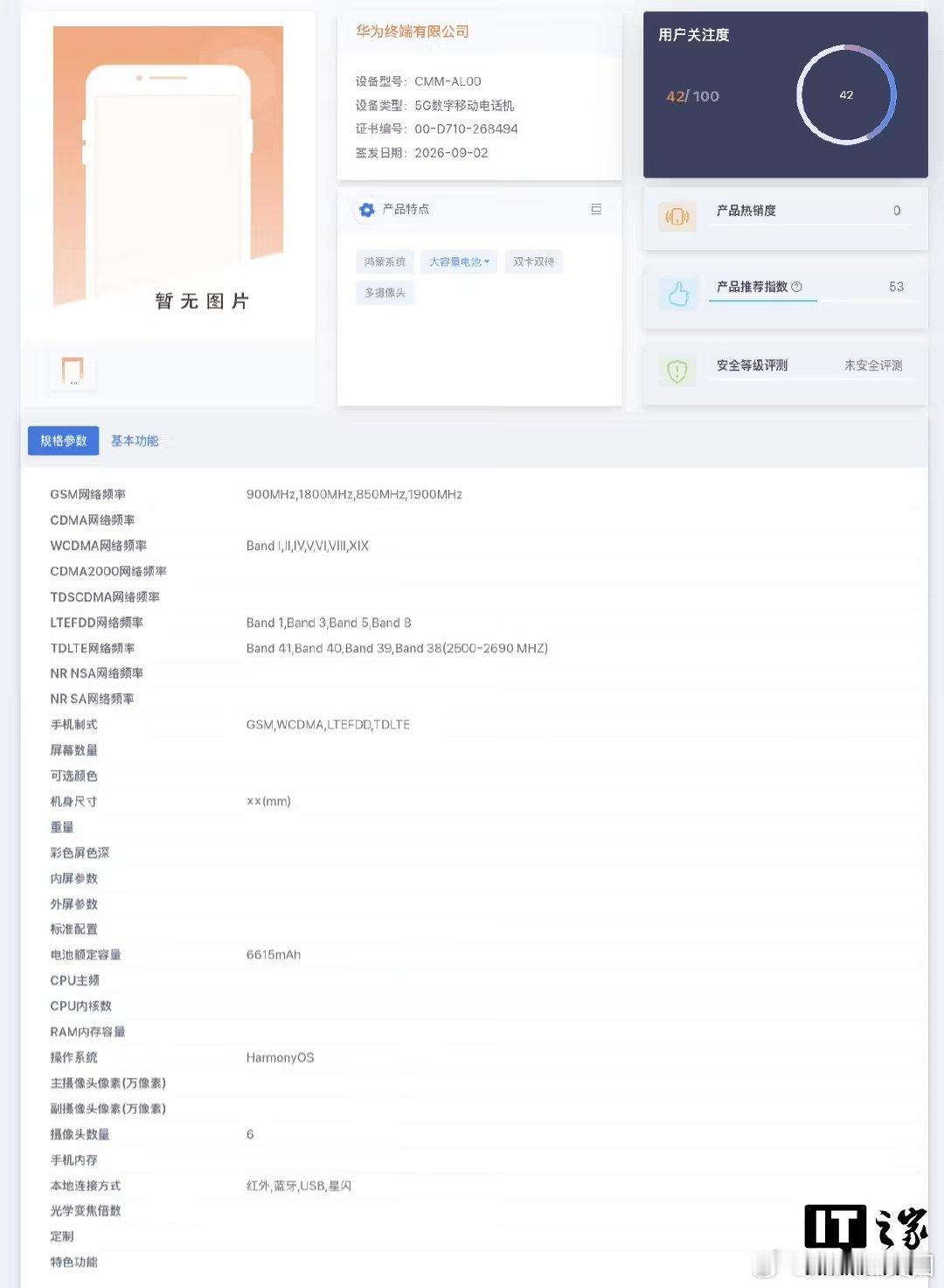Click the small phone thumbnail below main image

tap(73, 370)
